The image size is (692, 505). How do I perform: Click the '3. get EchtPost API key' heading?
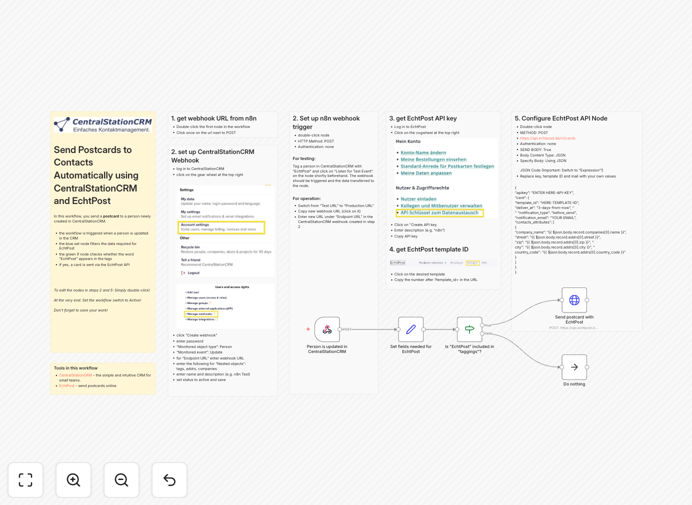[x=423, y=118]
